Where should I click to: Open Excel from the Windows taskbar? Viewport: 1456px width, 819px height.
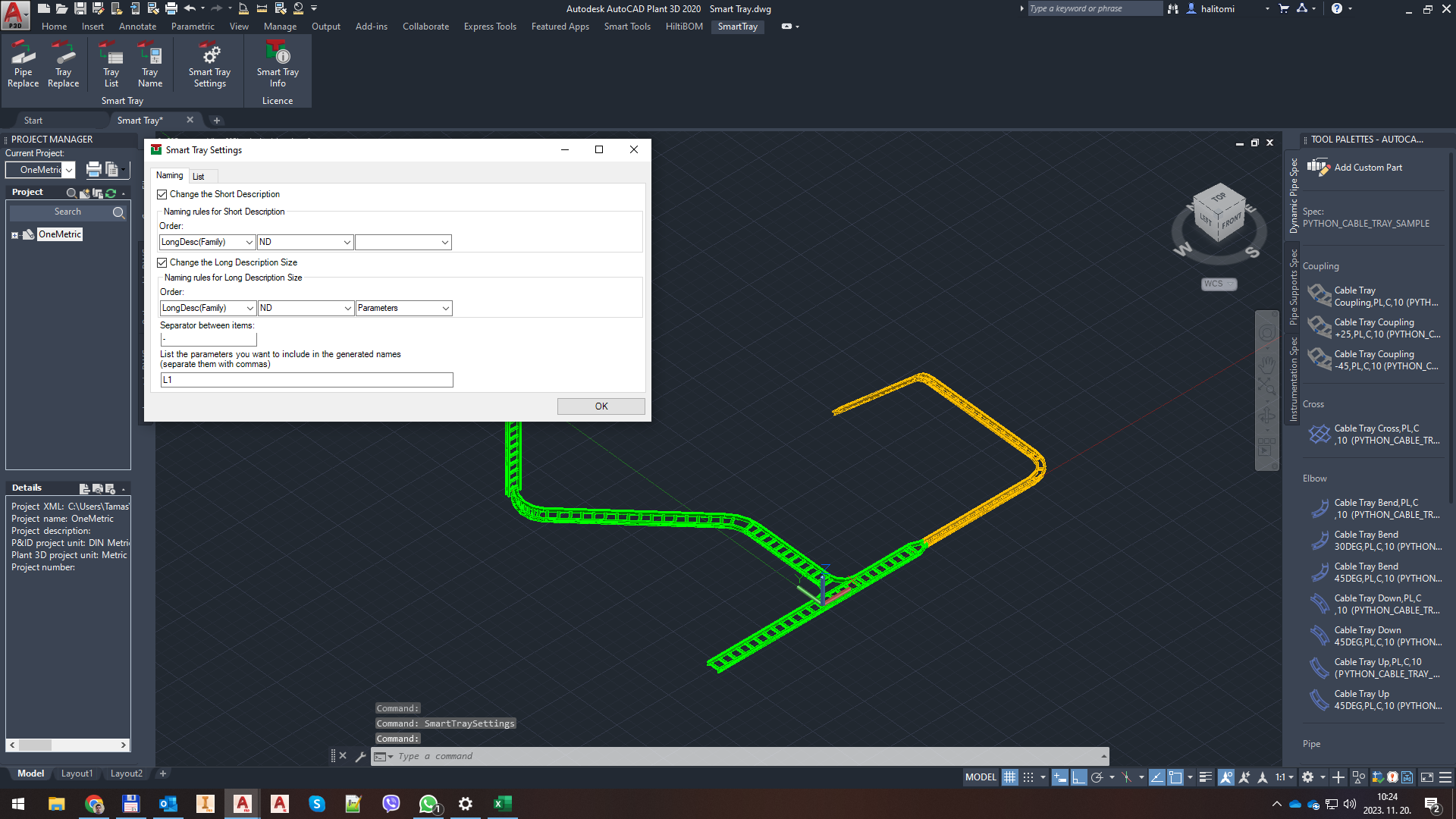pos(503,804)
